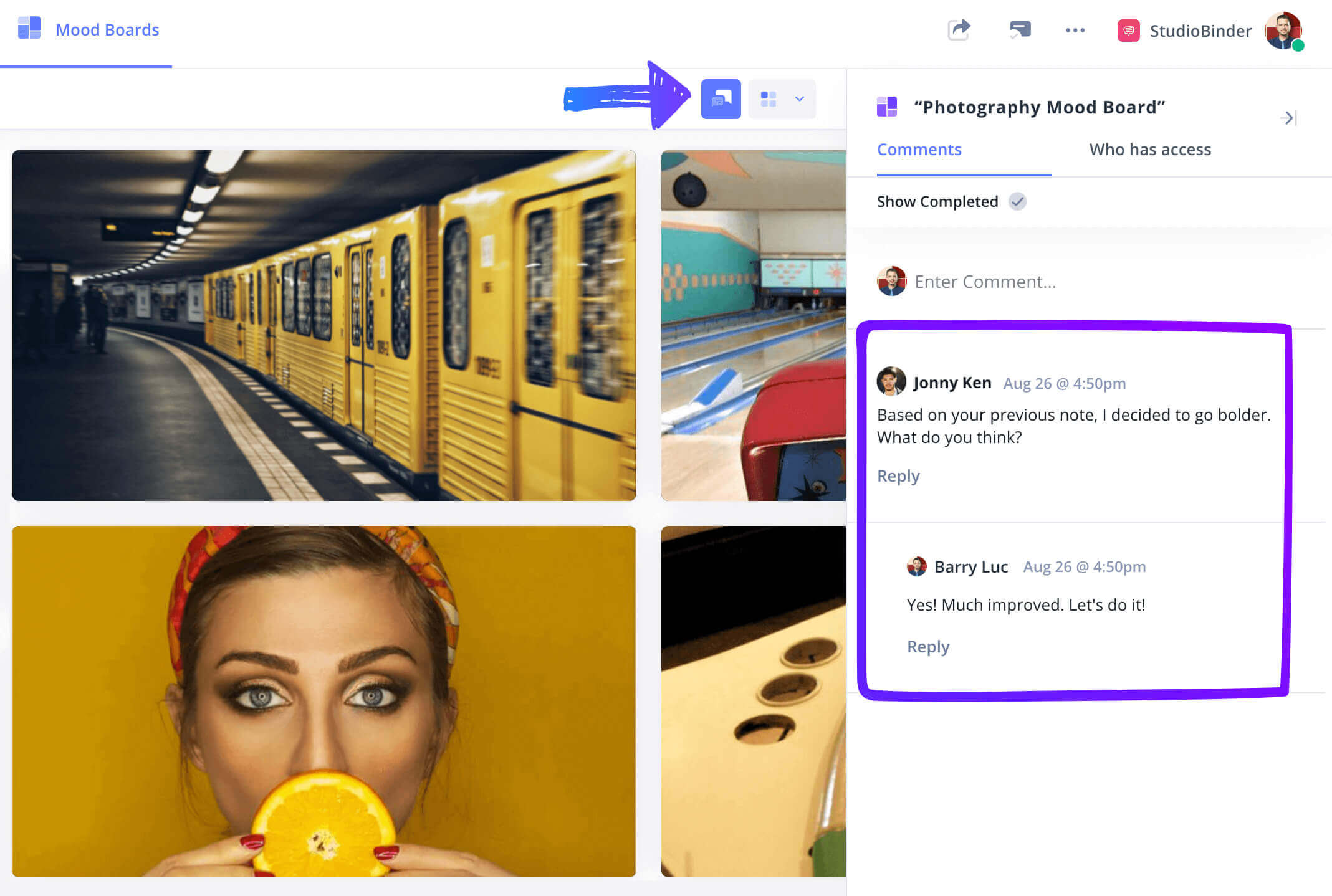Reply to Jonny Ken's comment
The width and height of the screenshot is (1332, 896).
[x=898, y=475]
